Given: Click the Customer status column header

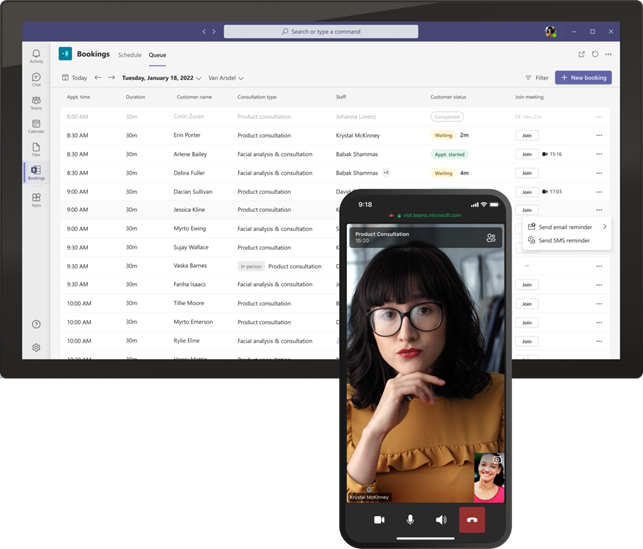Looking at the screenshot, I should [x=448, y=97].
